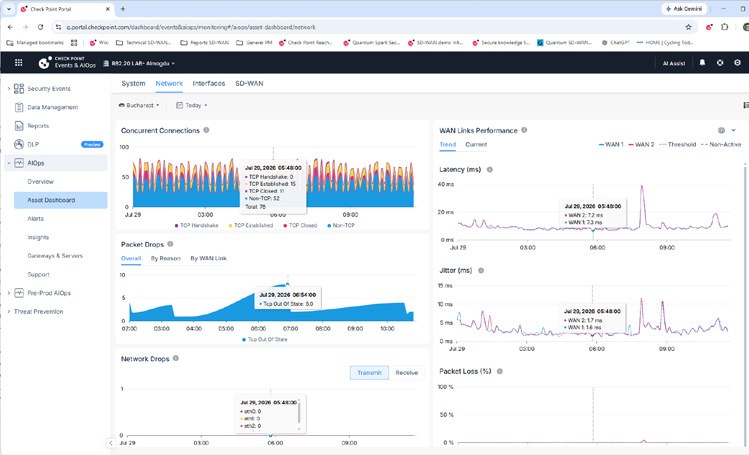The height and width of the screenshot is (455, 749).
Task: Toggle Non-TCP legend series
Action: (x=341, y=225)
